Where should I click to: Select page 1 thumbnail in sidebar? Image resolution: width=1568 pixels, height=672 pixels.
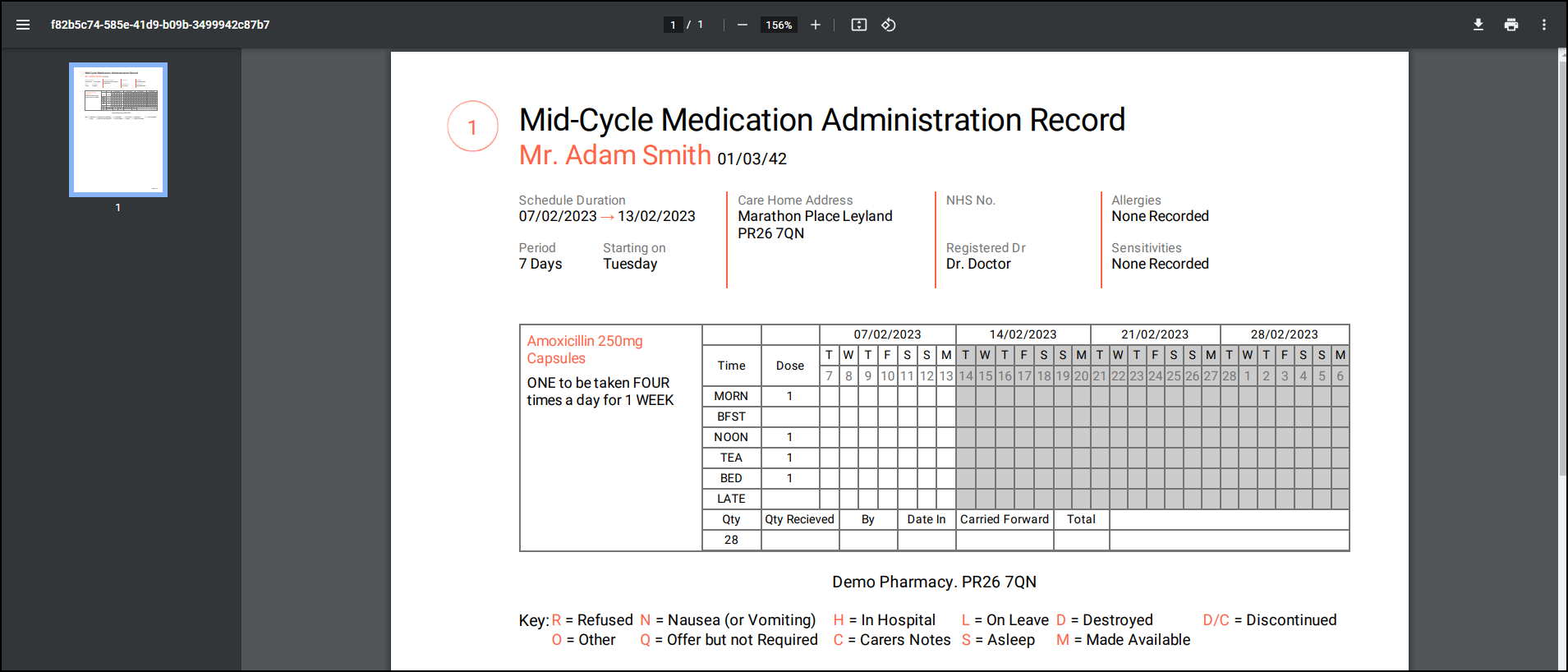coord(118,130)
